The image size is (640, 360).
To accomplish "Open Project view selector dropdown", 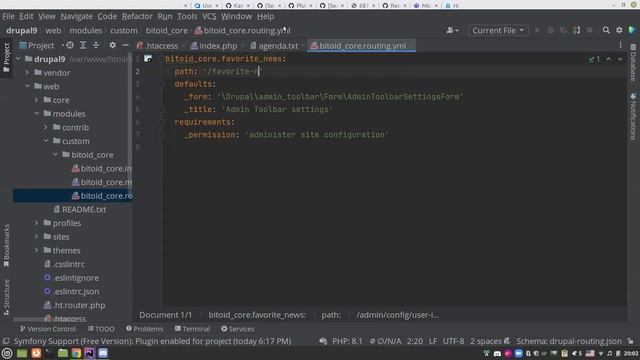I will [40, 45].
